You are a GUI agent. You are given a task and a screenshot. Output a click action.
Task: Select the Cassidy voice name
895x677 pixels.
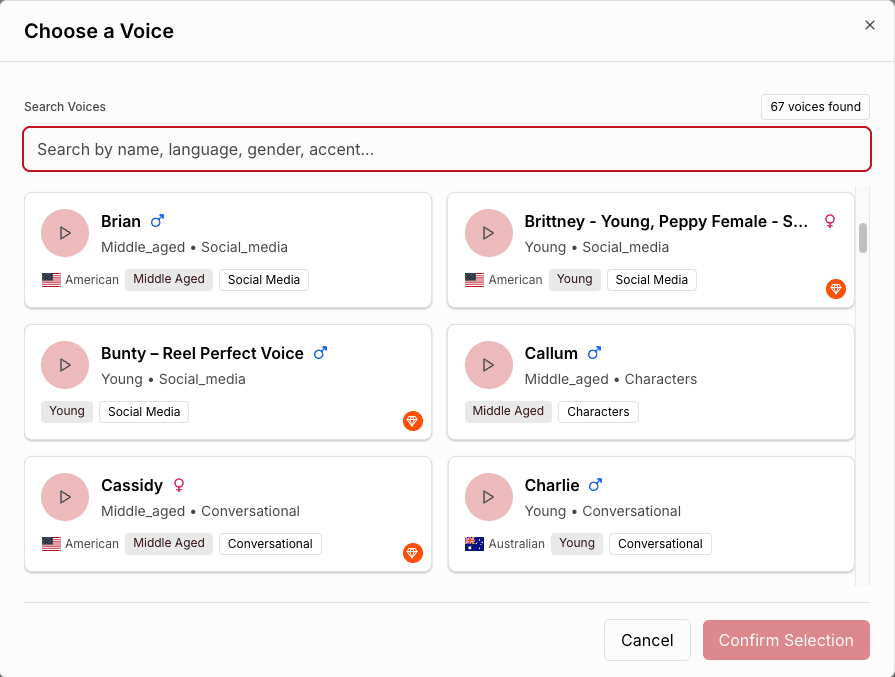point(132,485)
